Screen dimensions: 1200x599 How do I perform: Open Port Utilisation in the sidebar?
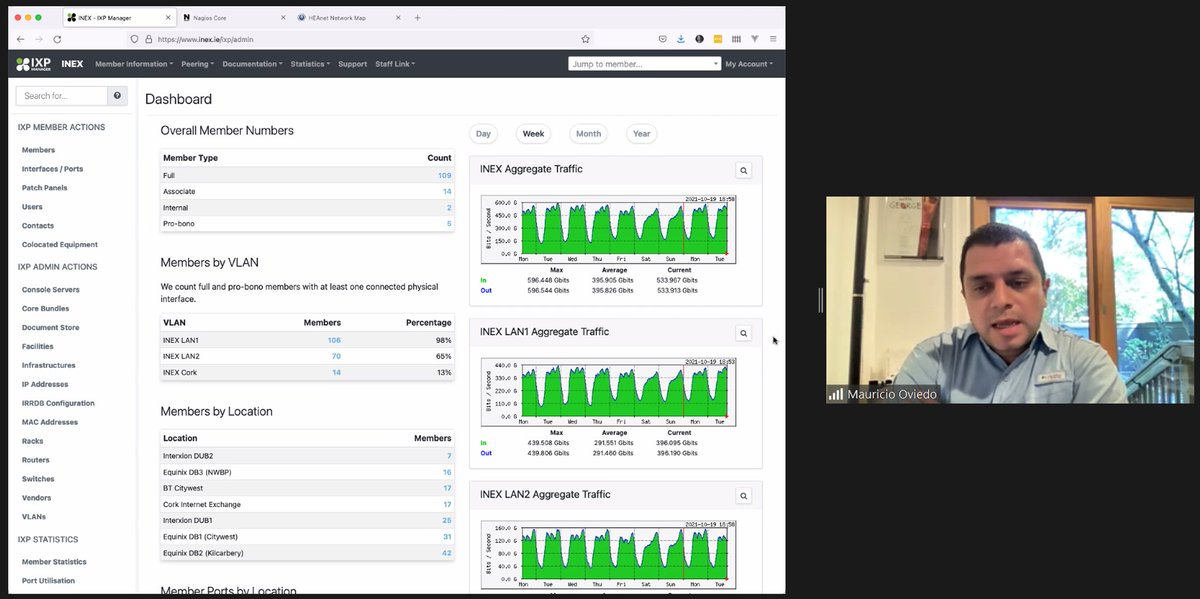coord(48,581)
